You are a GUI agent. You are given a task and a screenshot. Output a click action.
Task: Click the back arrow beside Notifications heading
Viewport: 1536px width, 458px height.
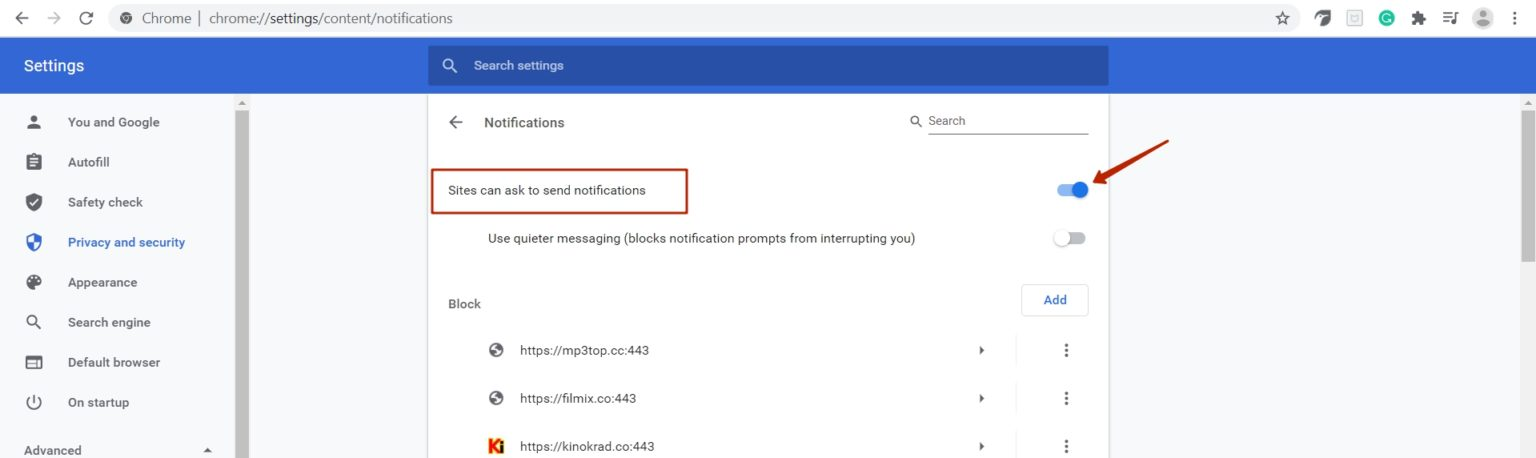pyautogui.click(x=456, y=122)
